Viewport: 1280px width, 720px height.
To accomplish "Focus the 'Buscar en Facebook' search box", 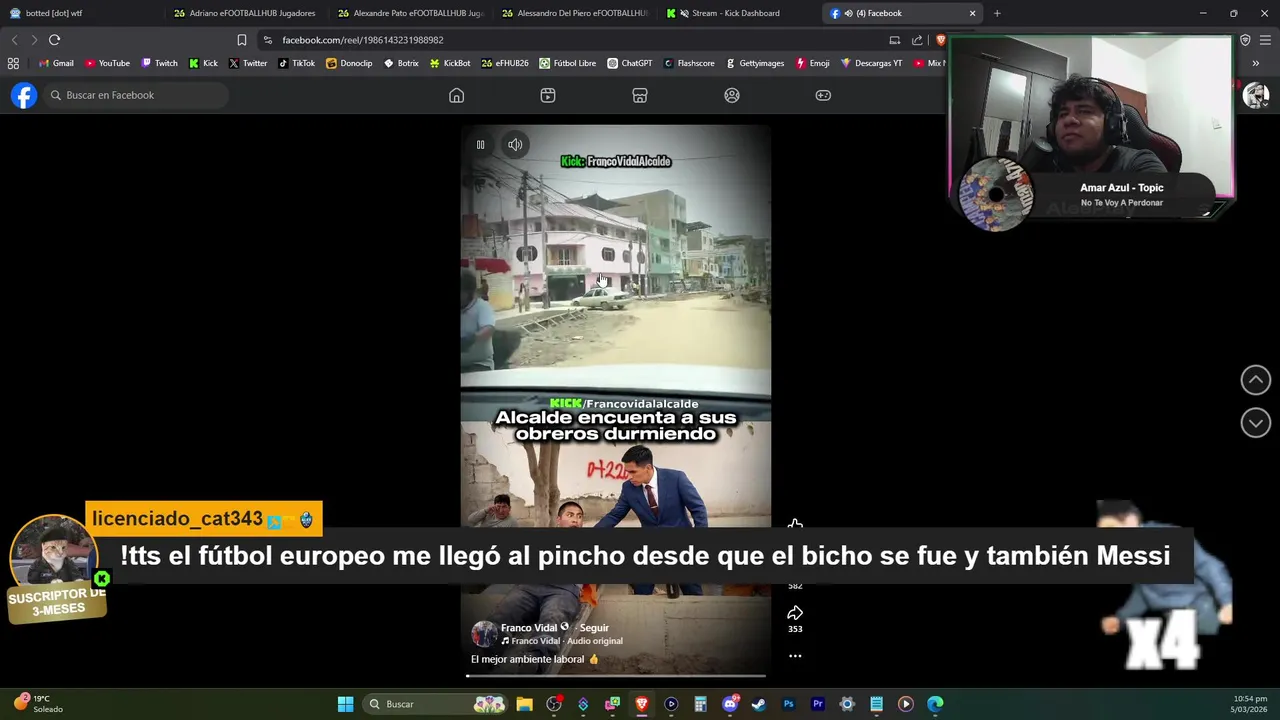I will pyautogui.click(x=135, y=95).
